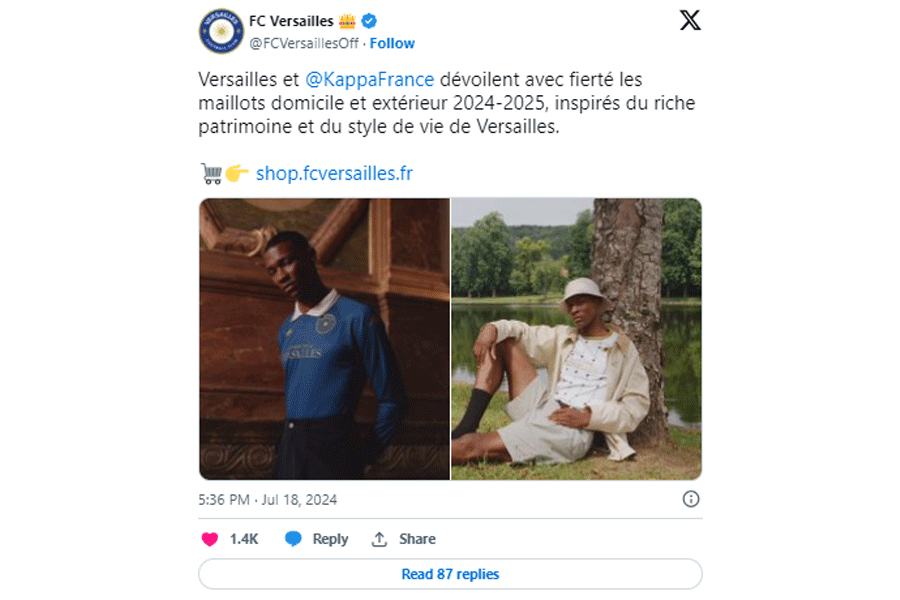The image size is (900, 600).
Task: Like the tweet with the heart icon
Action: click(x=210, y=539)
